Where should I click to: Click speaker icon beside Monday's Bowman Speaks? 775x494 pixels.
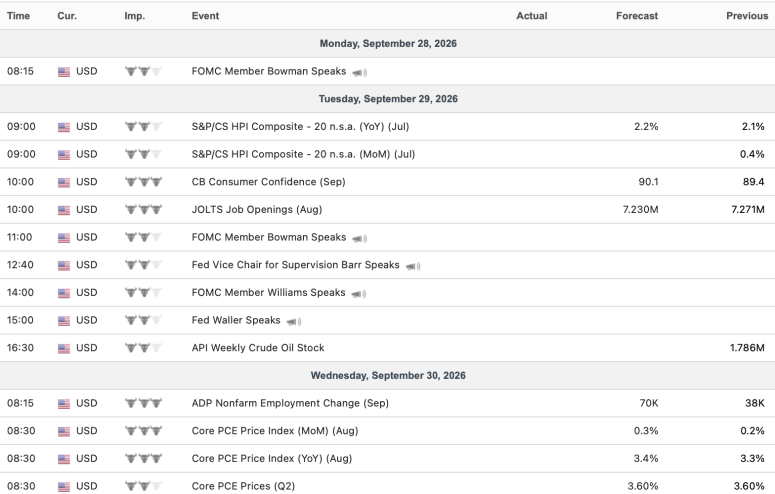click(x=359, y=73)
